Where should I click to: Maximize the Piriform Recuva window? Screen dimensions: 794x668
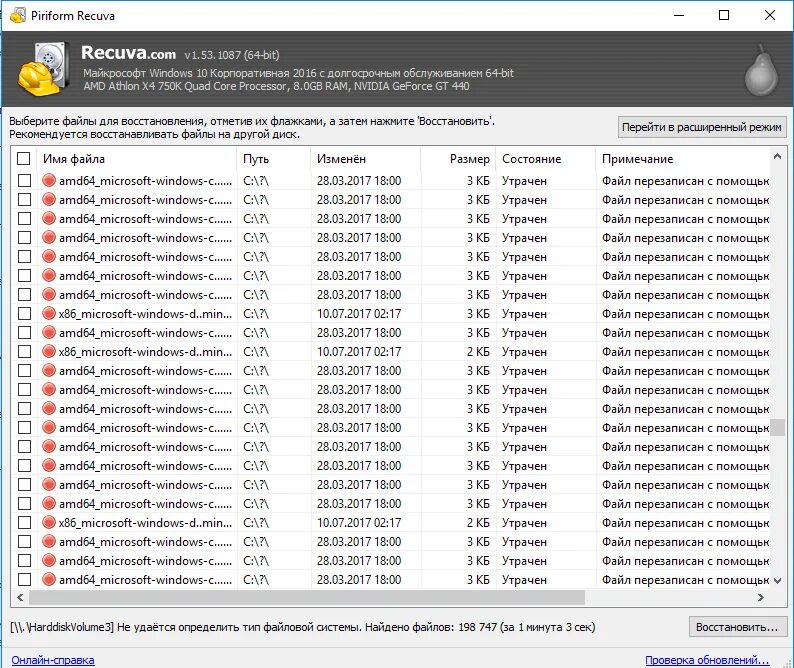pos(724,15)
